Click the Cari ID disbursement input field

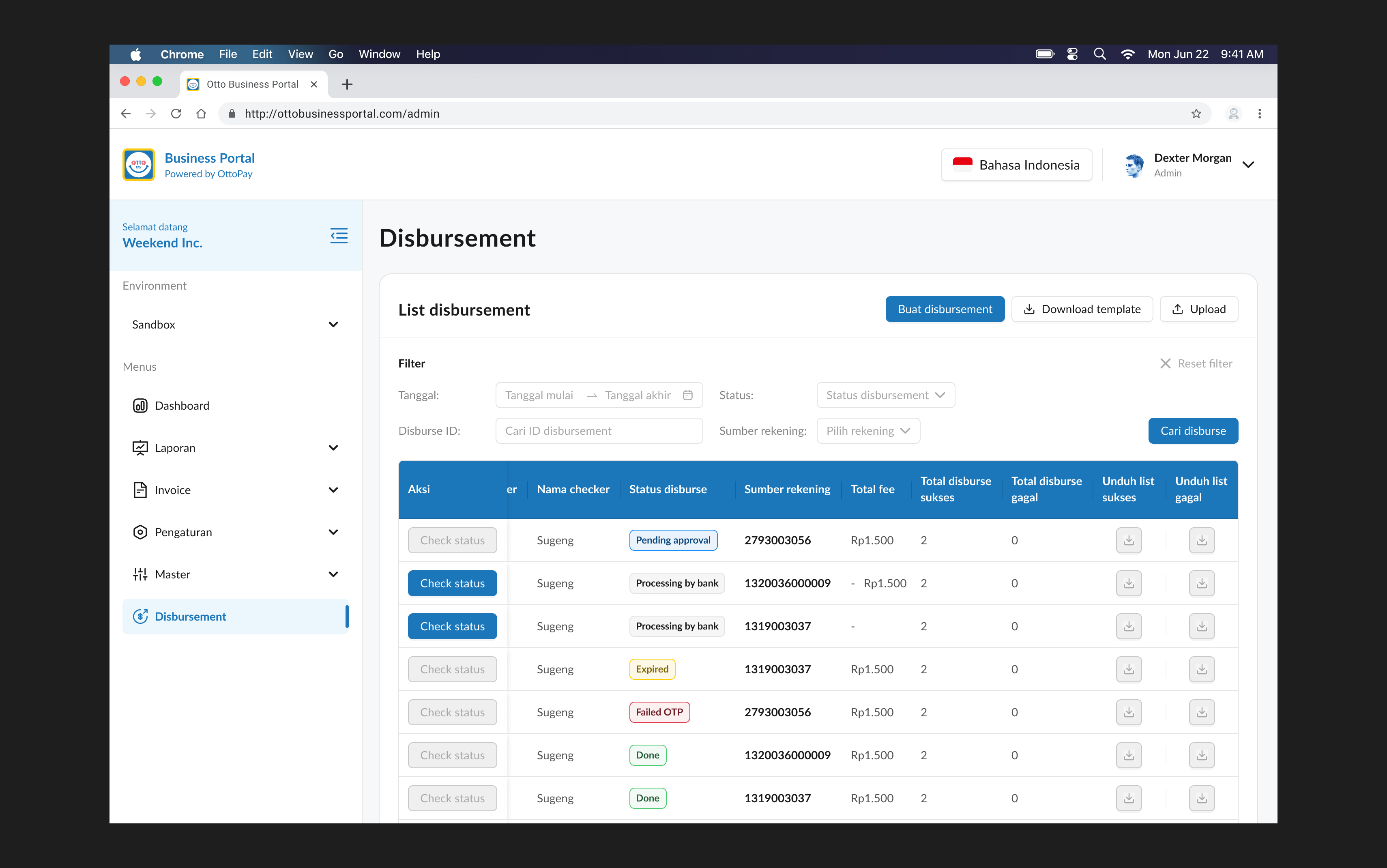point(599,431)
